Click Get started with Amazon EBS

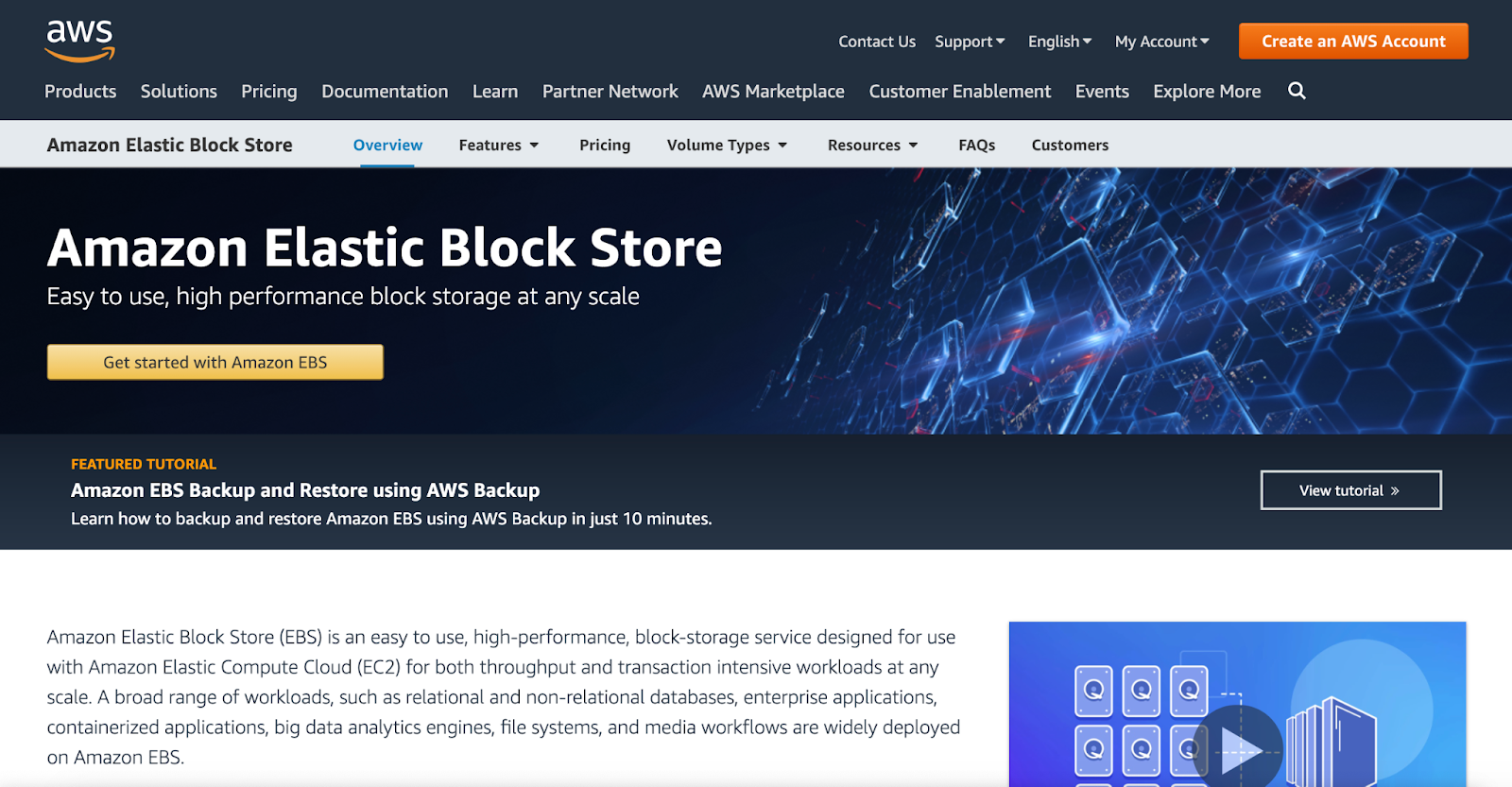point(215,362)
